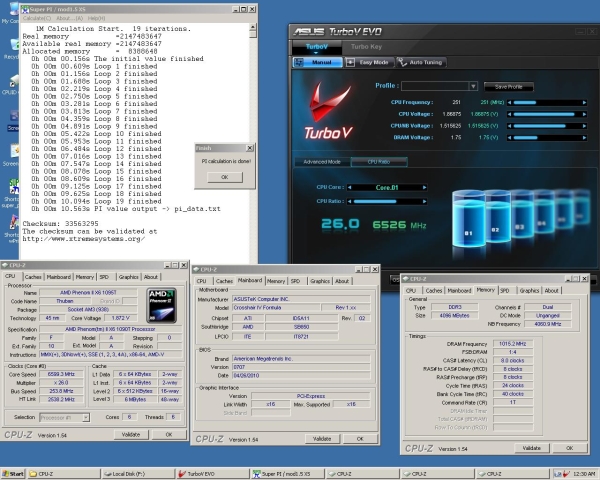The height and width of the screenshot is (480, 600).
Task: Adjust the CPU/NB Voltage slider bar
Action: pyautogui.click(x=547, y=126)
